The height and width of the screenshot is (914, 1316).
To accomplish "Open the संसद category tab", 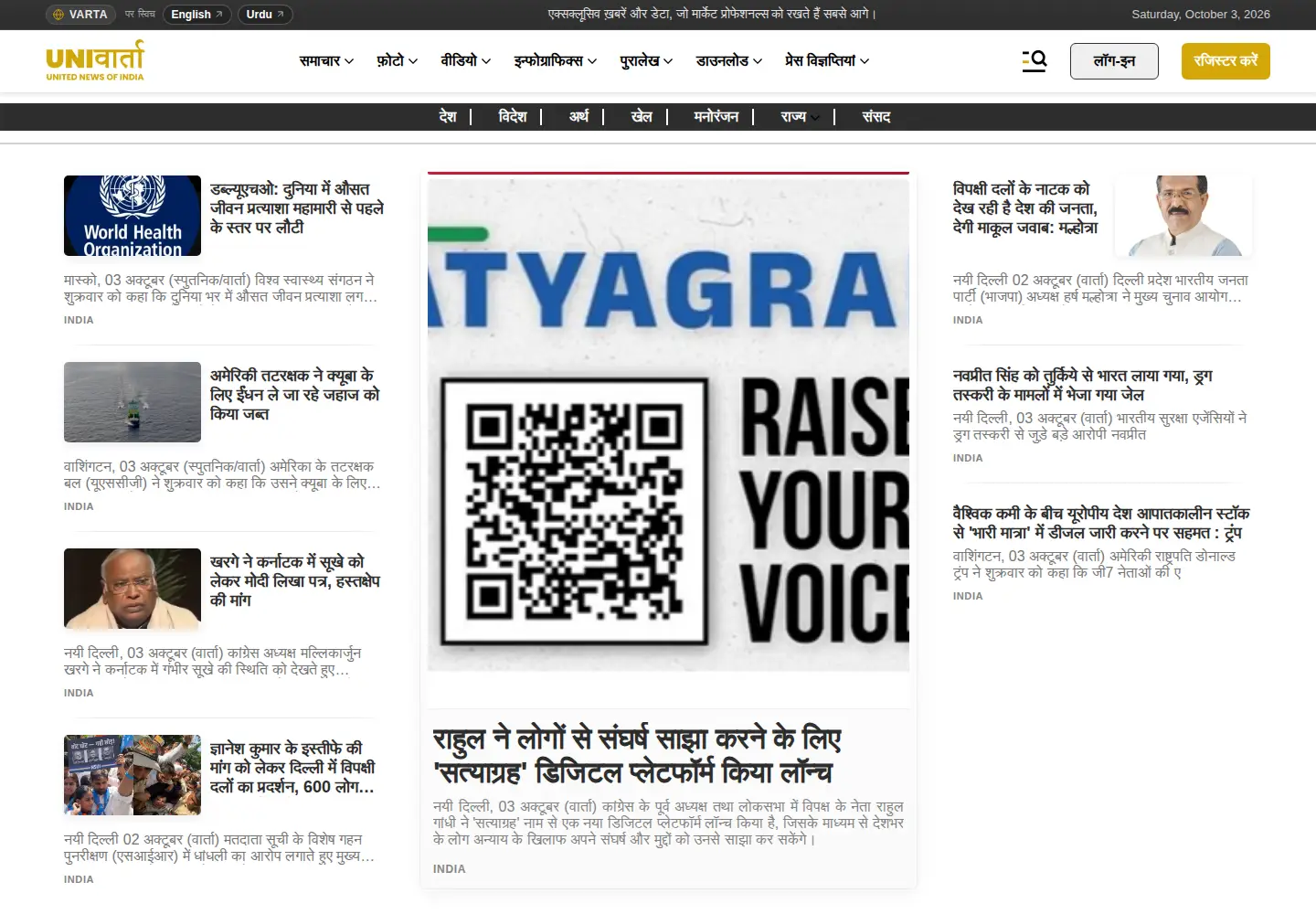I will pyautogui.click(x=876, y=117).
